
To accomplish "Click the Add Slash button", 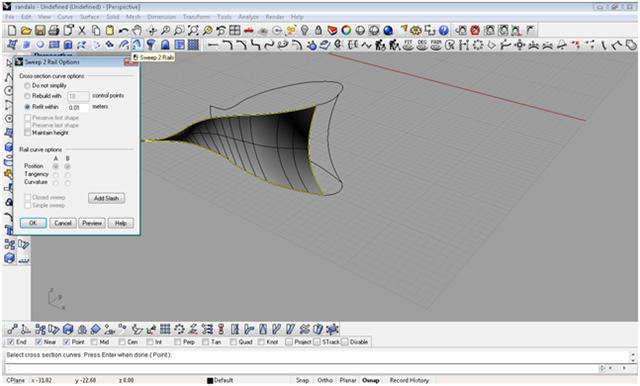I will [x=107, y=198].
